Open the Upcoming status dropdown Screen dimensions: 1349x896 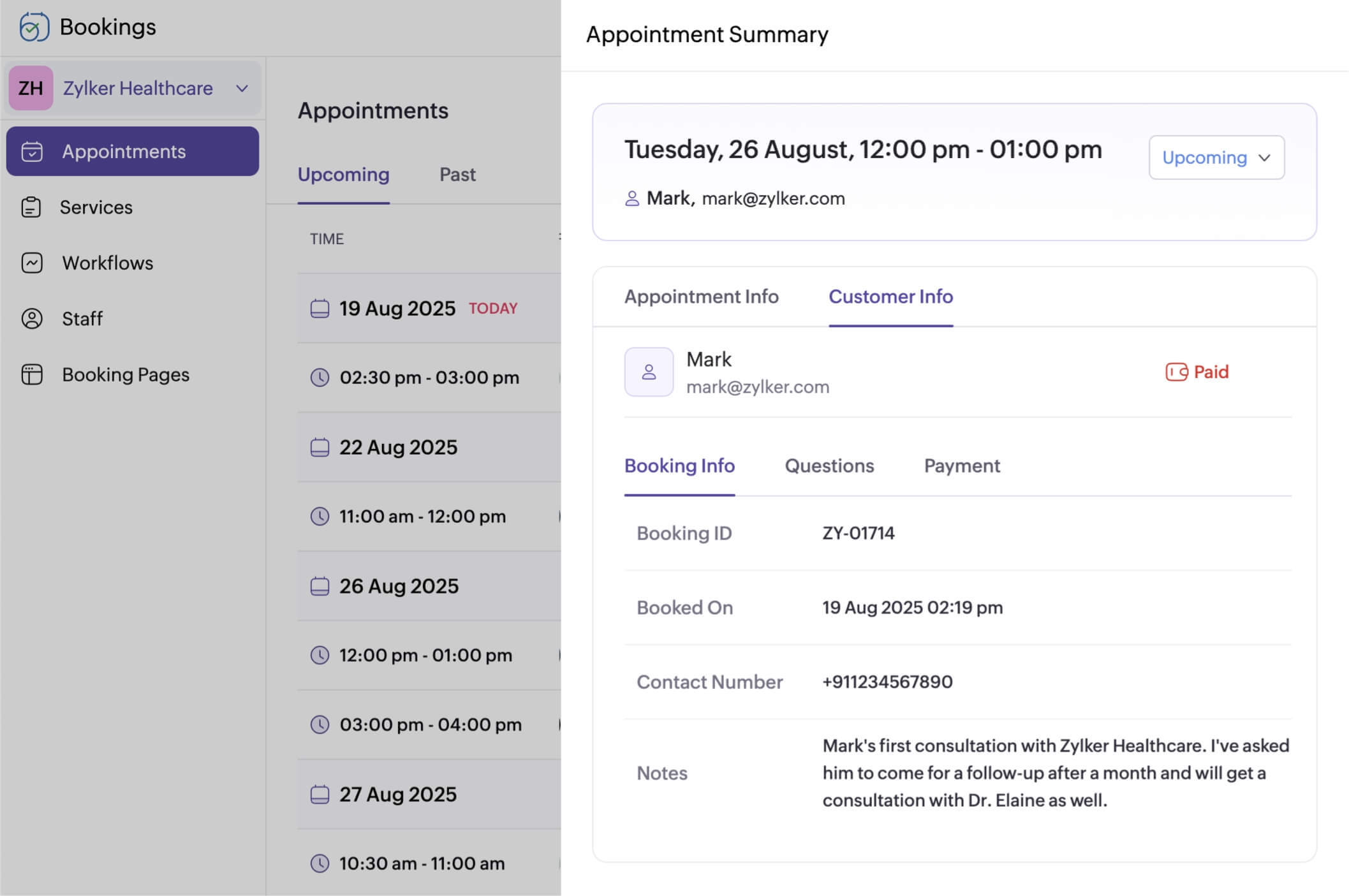[1216, 158]
